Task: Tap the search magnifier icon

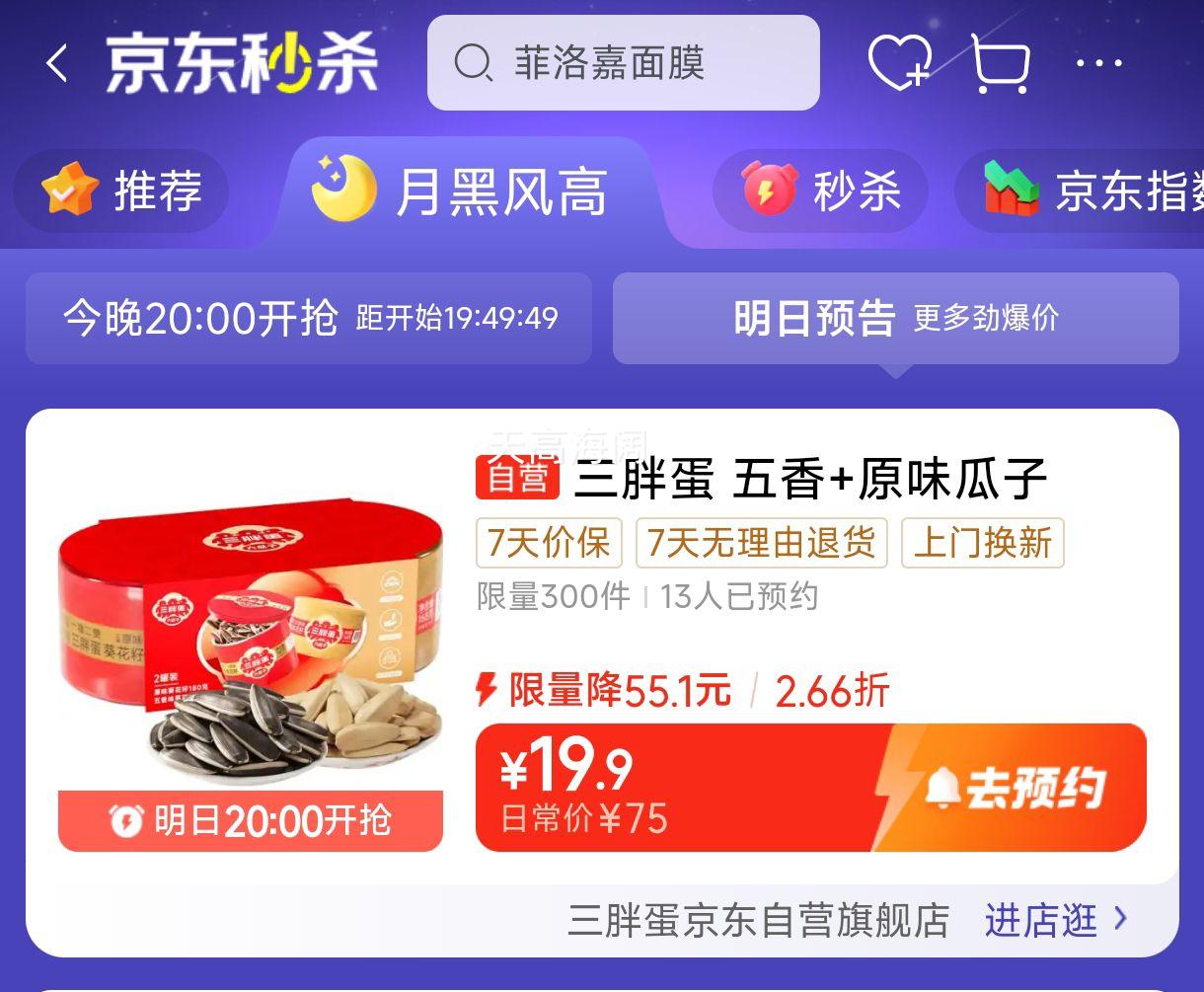Action: pyautogui.click(x=473, y=63)
